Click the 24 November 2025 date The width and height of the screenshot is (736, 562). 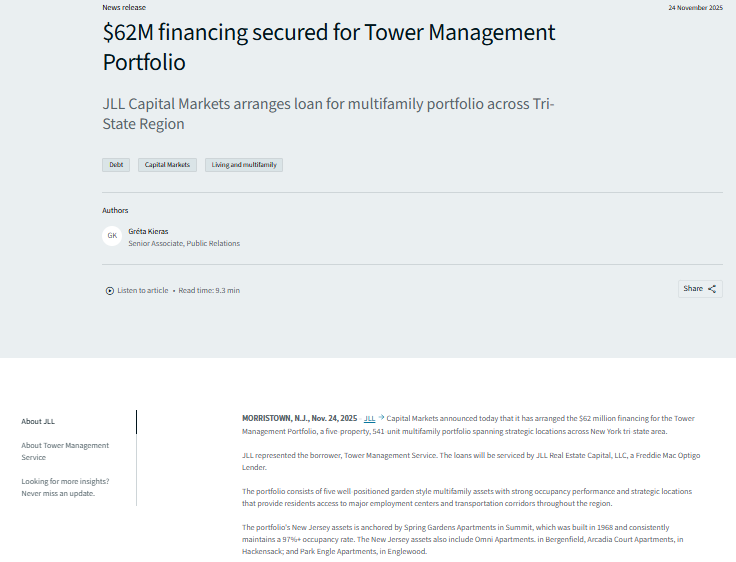pyautogui.click(x=696, y=8)
